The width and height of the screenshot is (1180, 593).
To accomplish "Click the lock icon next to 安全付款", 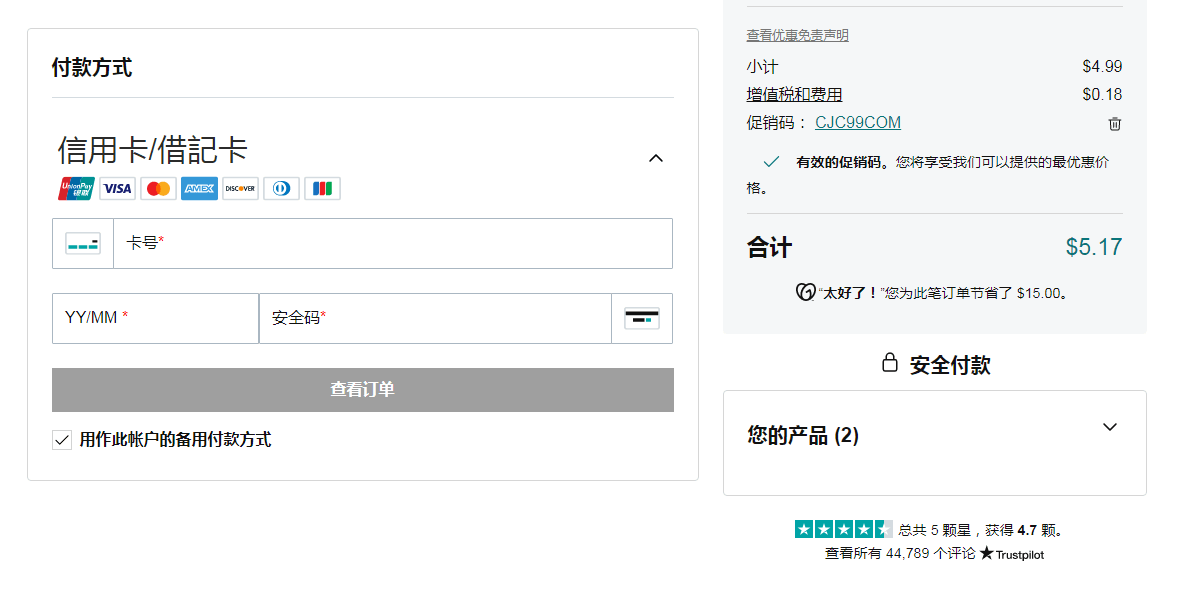I will [888, 364].
